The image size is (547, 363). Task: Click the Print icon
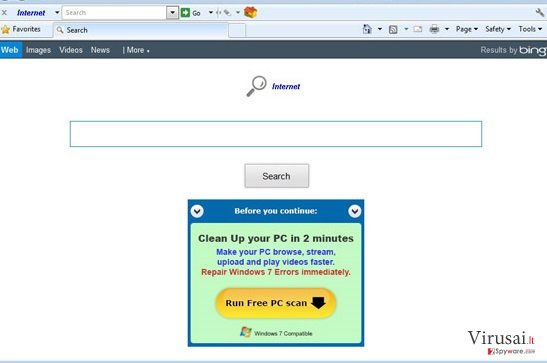pyautogui.click(x=434, y=29)
